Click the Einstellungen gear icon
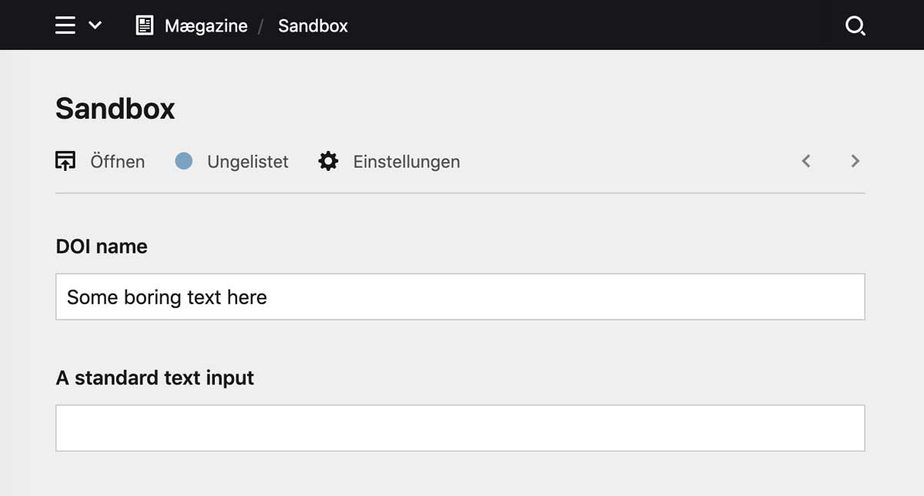 coord(328,161)
